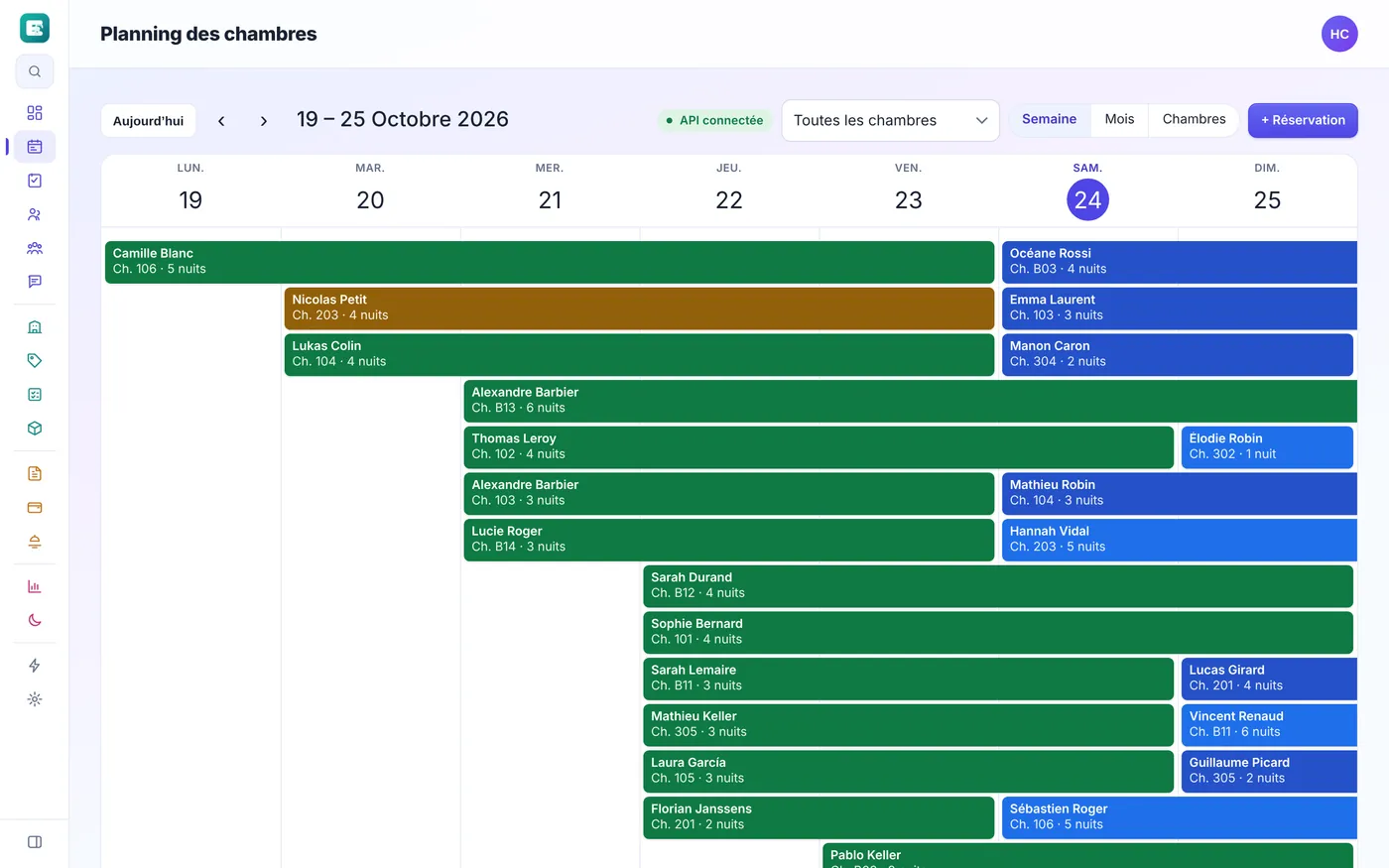Open the dashboard grid icon in sidebar

coord(35,113)
